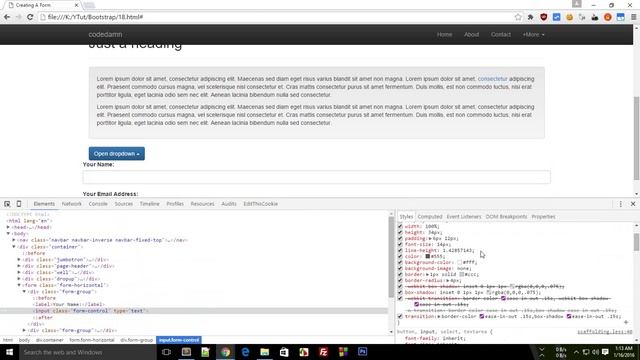Screen dimensions: 640x360
Task: Open the scaffolding.less source link
Action: pos(605,332)
